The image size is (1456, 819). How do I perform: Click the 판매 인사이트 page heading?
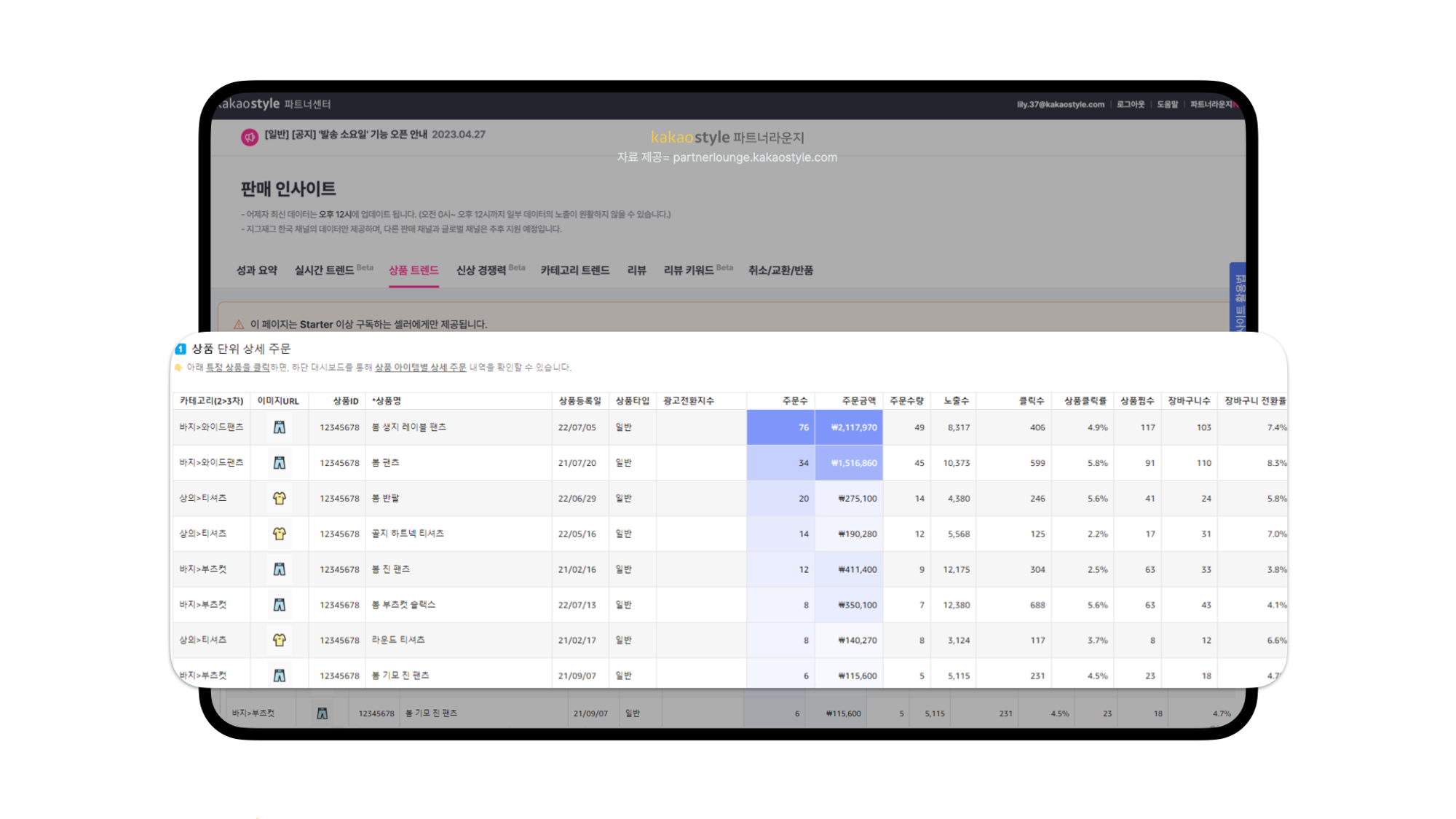(288, 189)
